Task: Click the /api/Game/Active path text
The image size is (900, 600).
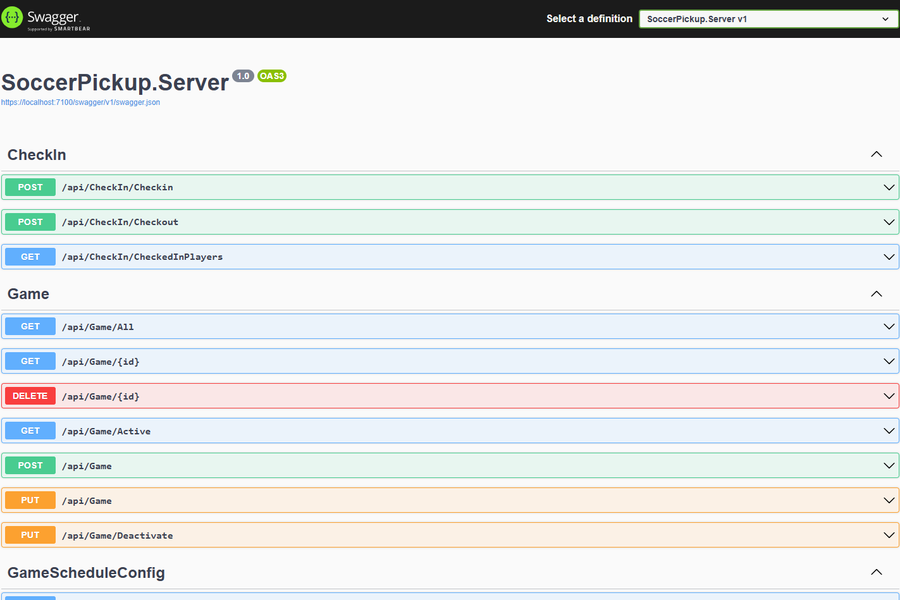Action: [x=106, y=431]
